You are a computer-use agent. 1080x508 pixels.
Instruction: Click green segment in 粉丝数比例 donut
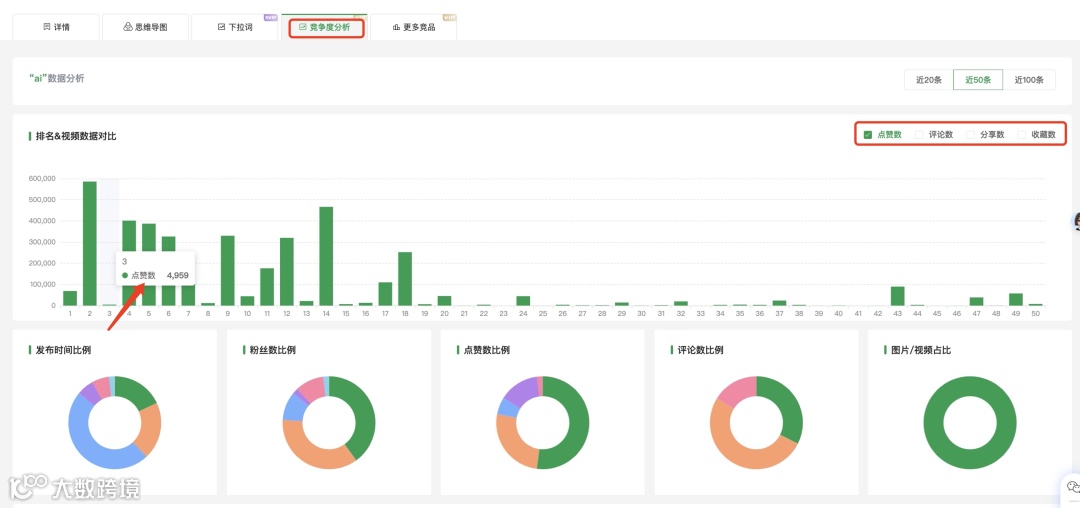pyautogui.click(x=364, y=413)
